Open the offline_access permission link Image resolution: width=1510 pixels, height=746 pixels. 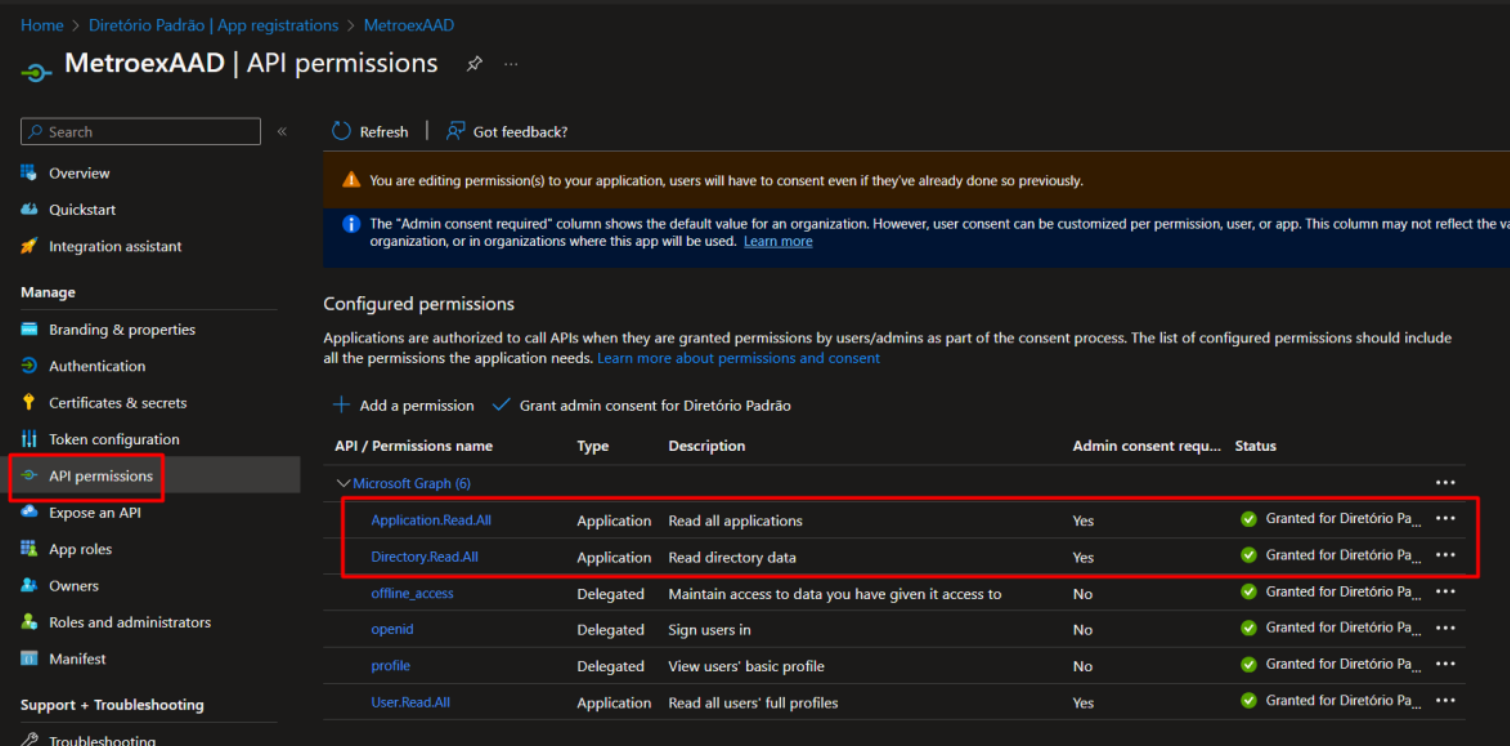[412, 593]
